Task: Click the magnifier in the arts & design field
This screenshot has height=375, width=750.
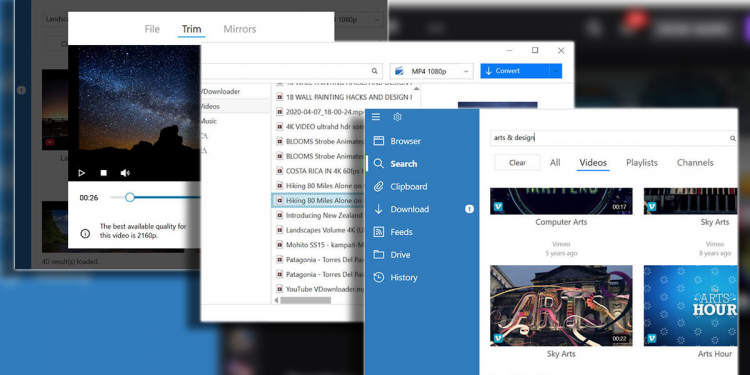Action: point(732,138)
